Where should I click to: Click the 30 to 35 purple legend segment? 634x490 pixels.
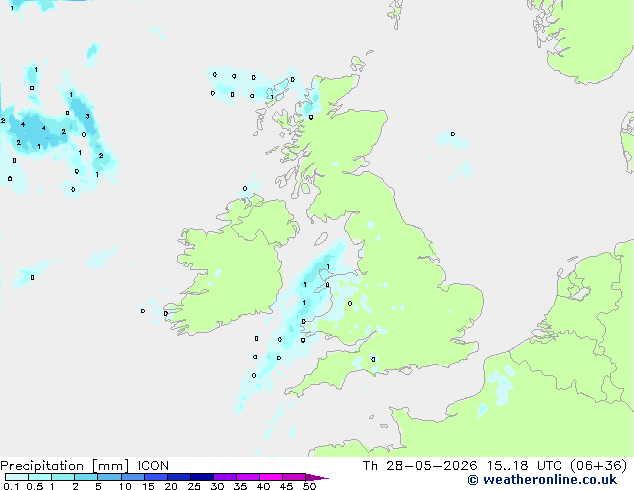[225, 477]
